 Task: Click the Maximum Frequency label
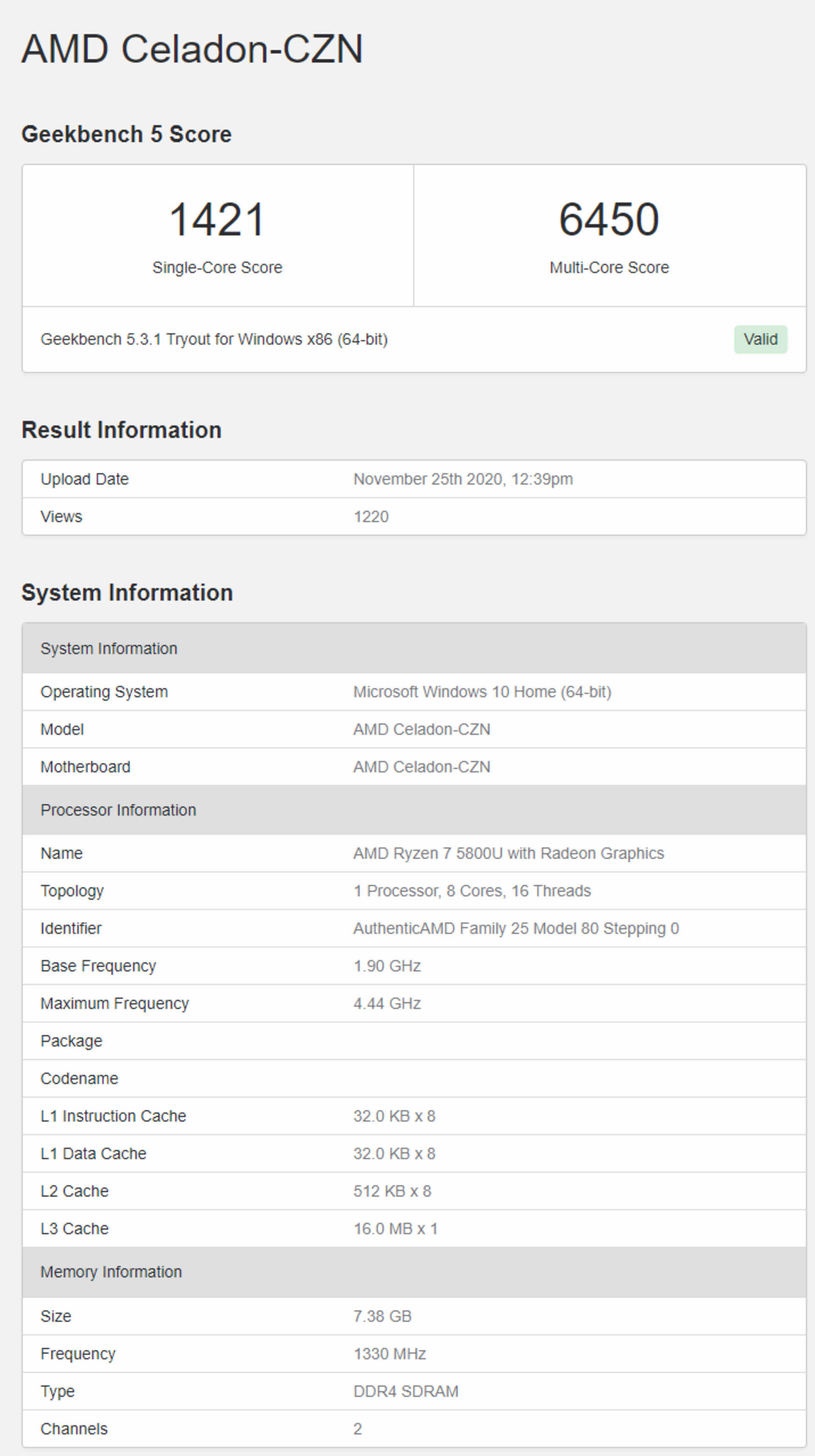pos(115,1004)
